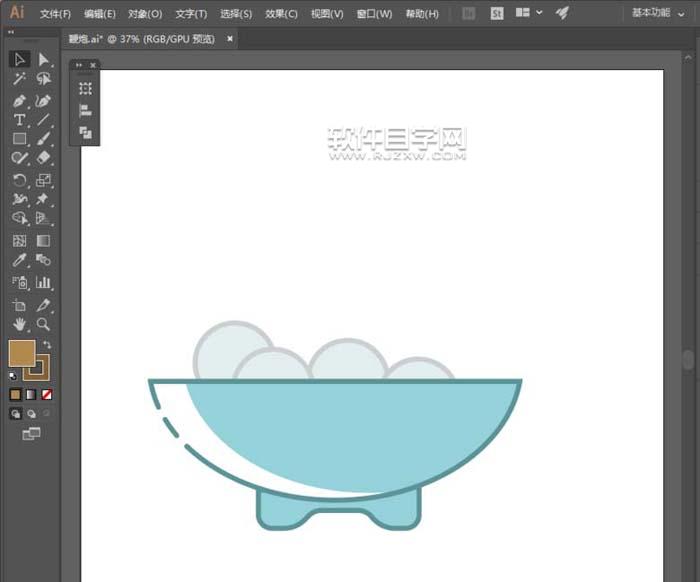Open the 基本功能 workspace dropdown
Screen dimensions: 700x582
(x=658, y=13)
